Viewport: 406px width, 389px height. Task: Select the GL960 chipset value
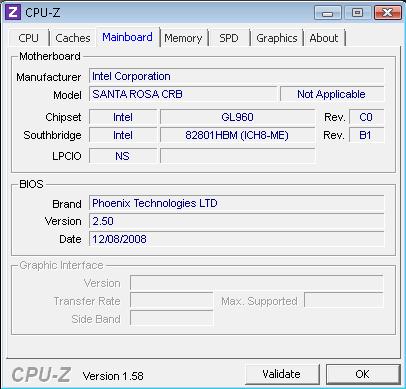tap(237, 117)
